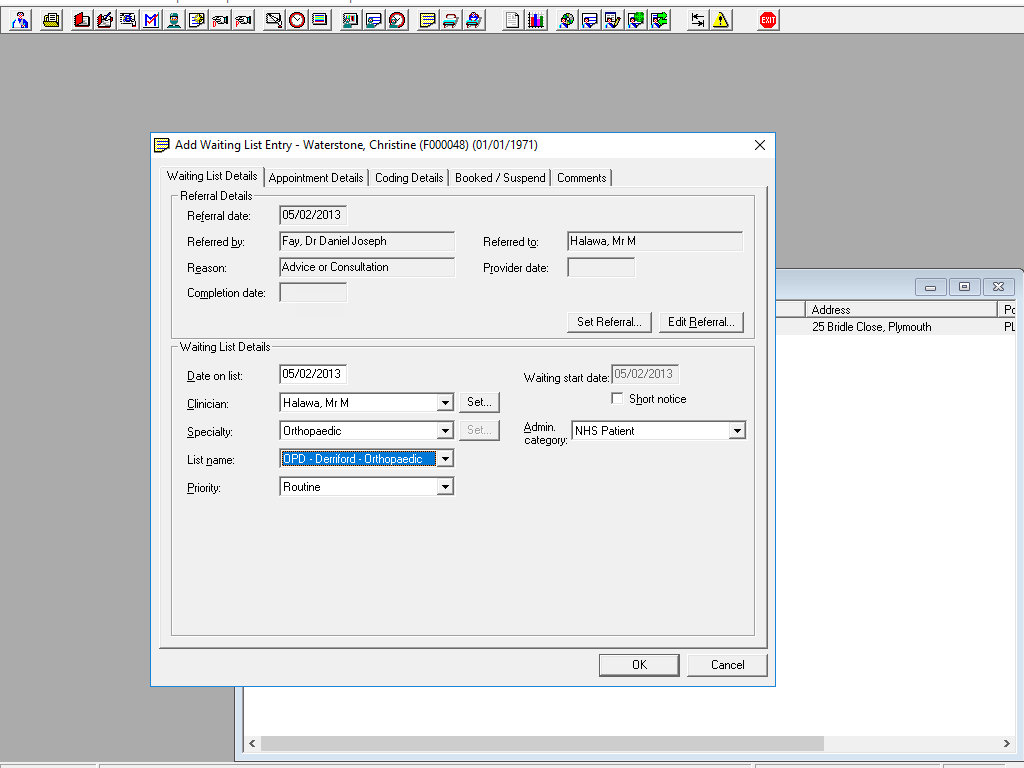
Task: Click the empty Completion date field
Action: click(x=313, y=293)
